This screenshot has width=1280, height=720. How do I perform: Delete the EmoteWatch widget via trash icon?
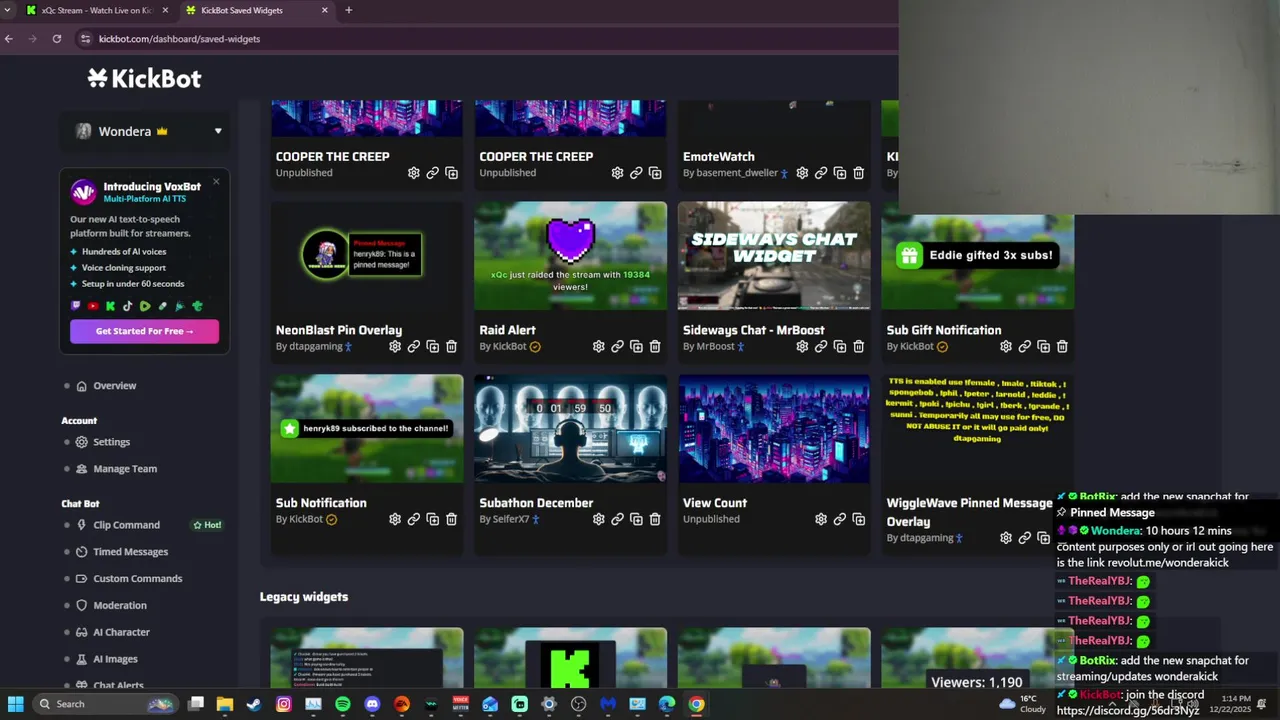[858, 173]
